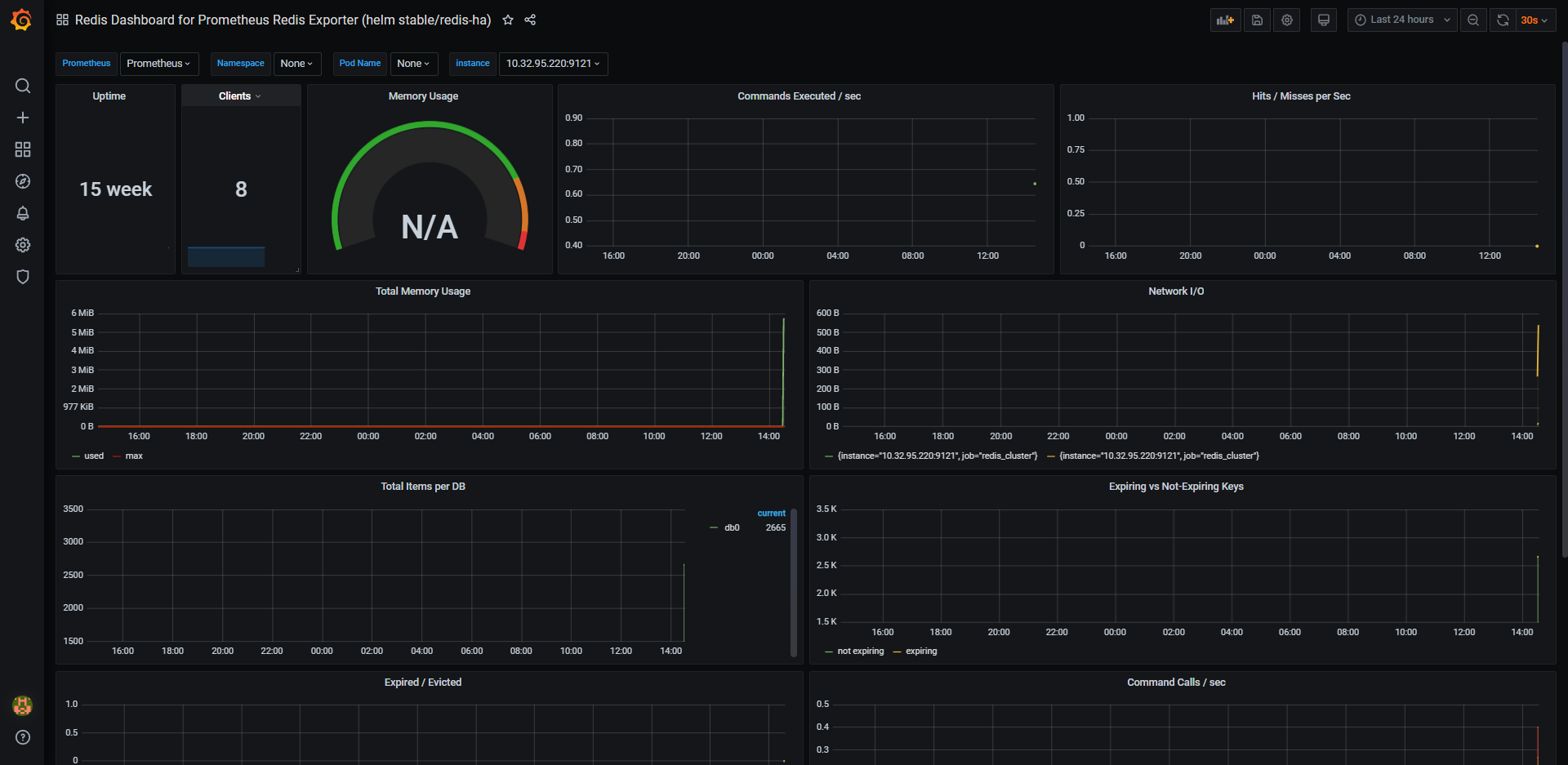1568x765 pixels.
Task: Open the Alerting bell icon
Action: (23, 213)
